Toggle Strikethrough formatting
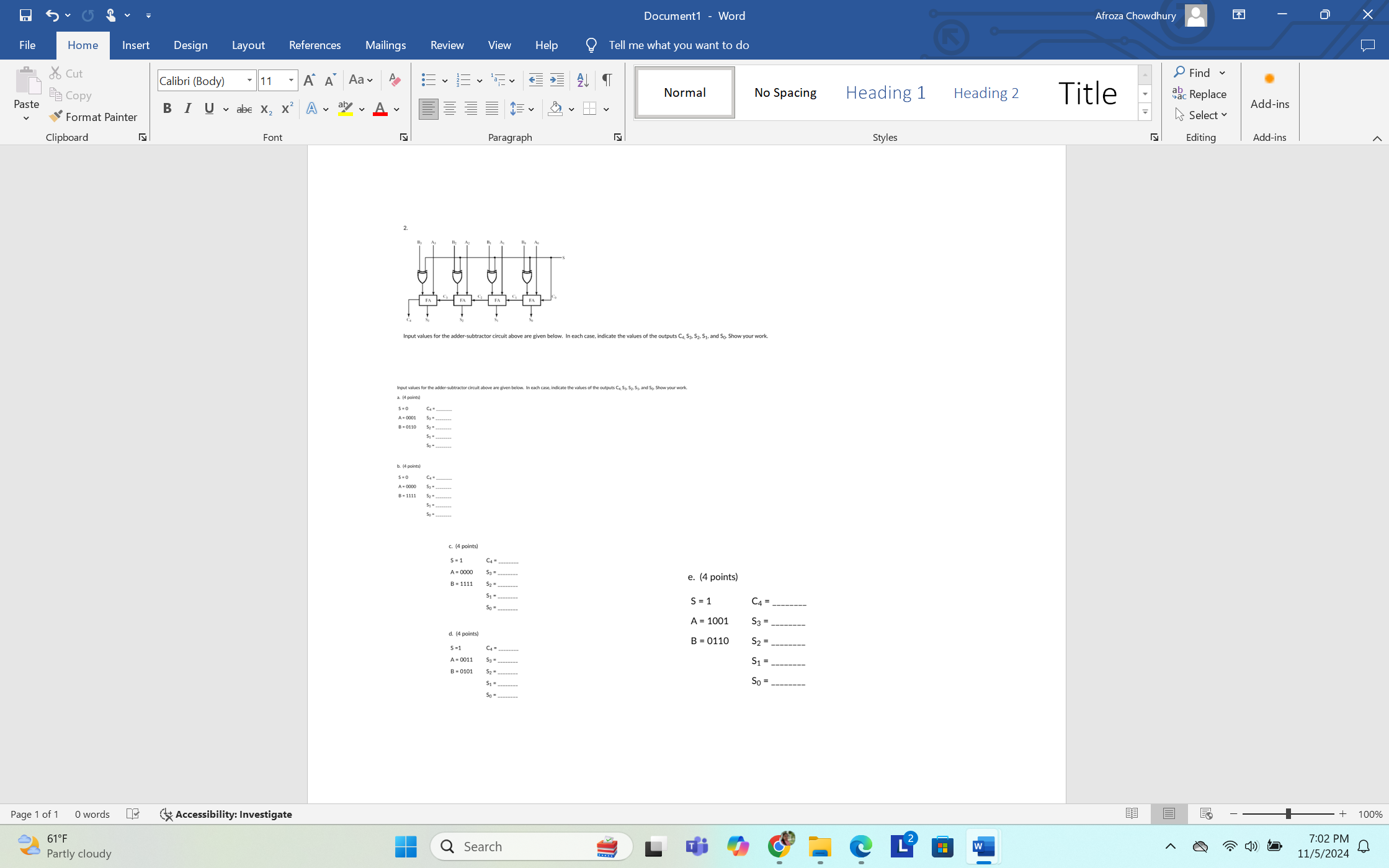Image resolution: width=1389 pixels, height=868 pixels. [244, 109]
